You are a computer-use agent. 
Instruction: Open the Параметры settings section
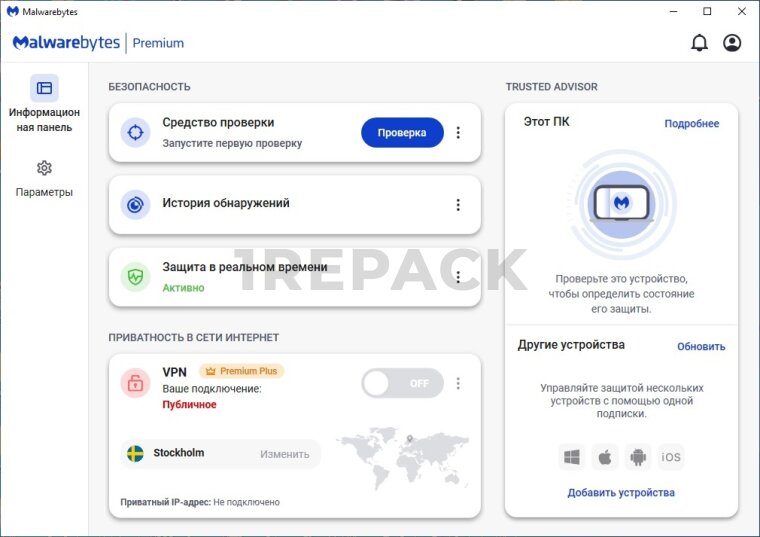point(44,177)
